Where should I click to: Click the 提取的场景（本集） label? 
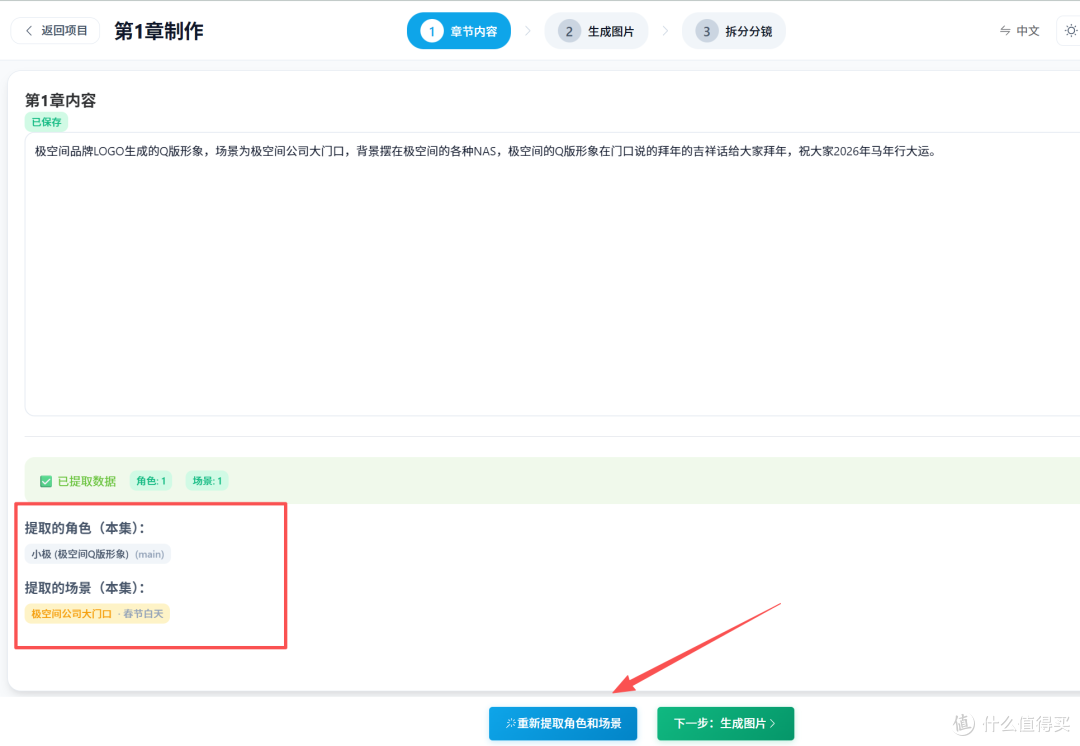coord(85,588)
